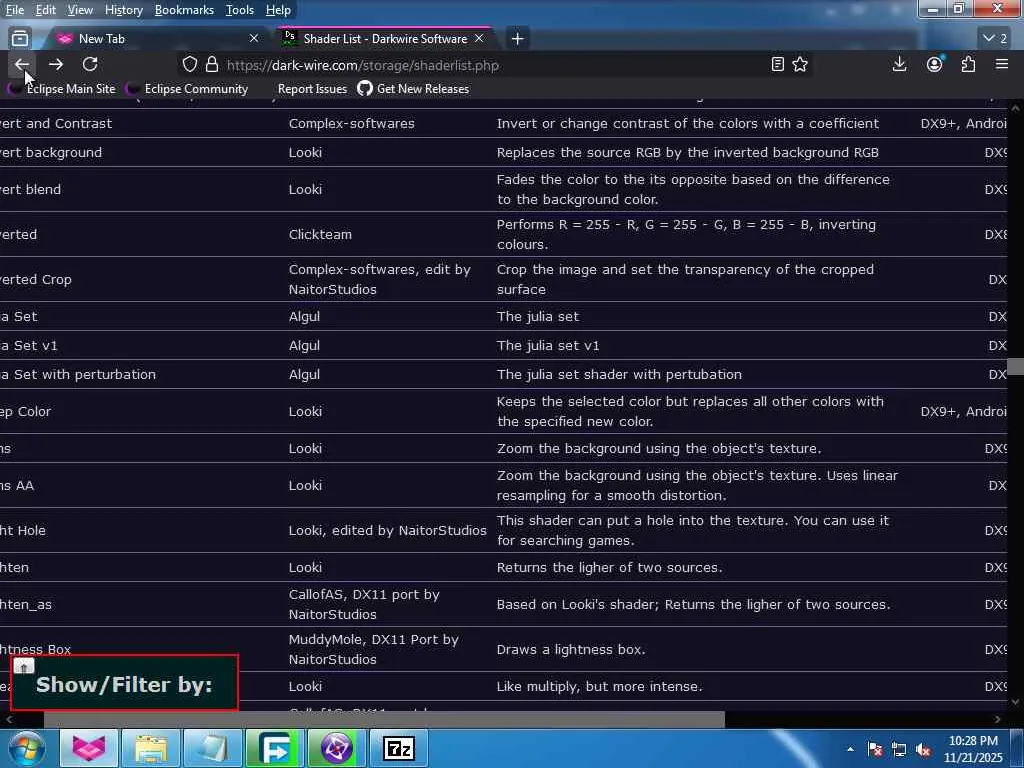Toggle Reader View icon in address bar
1024x768 pixels.
[777, 65]
